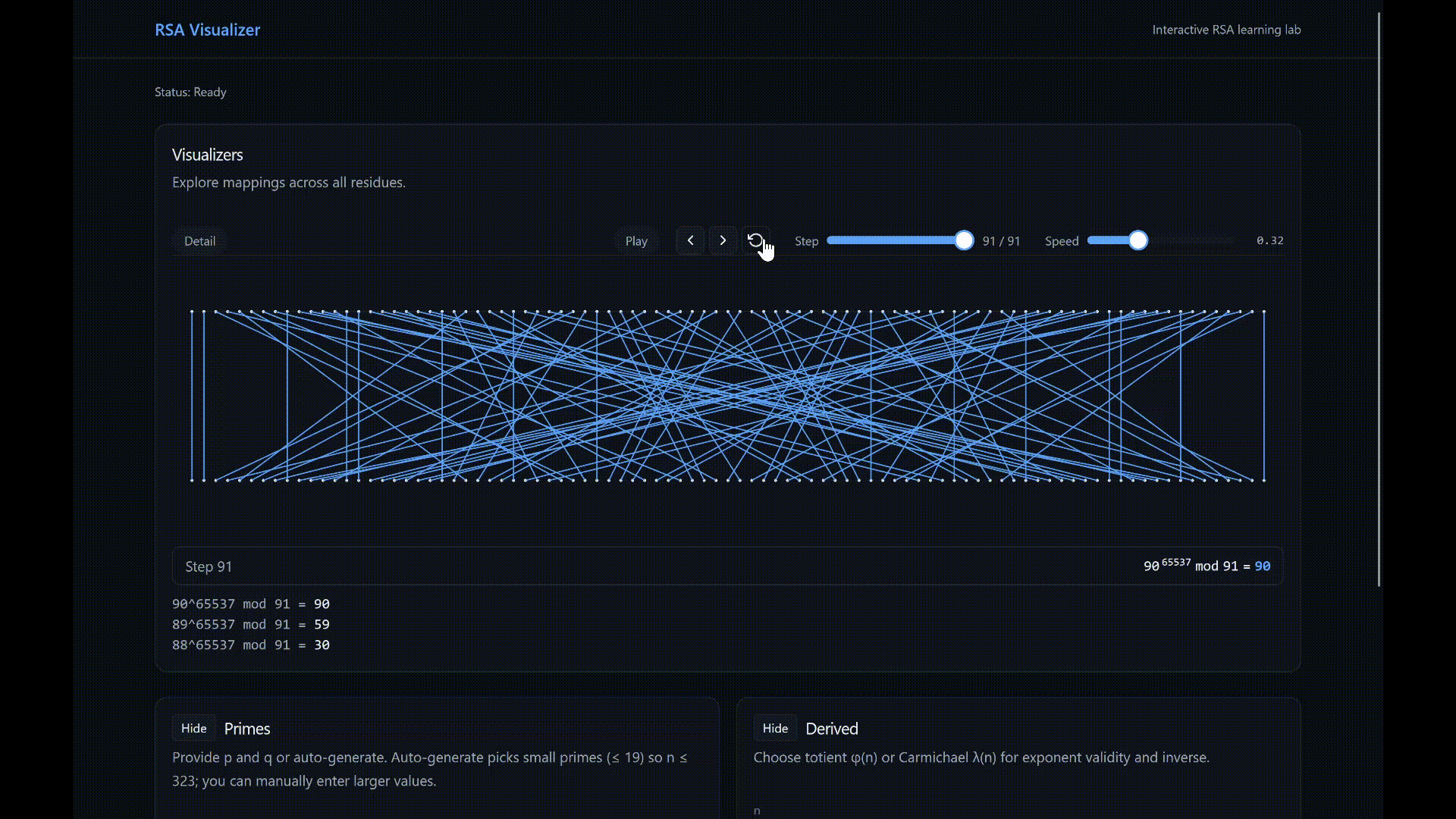Click the Step slider handle
Viewport: 1456px width, 819px height.
963,240
